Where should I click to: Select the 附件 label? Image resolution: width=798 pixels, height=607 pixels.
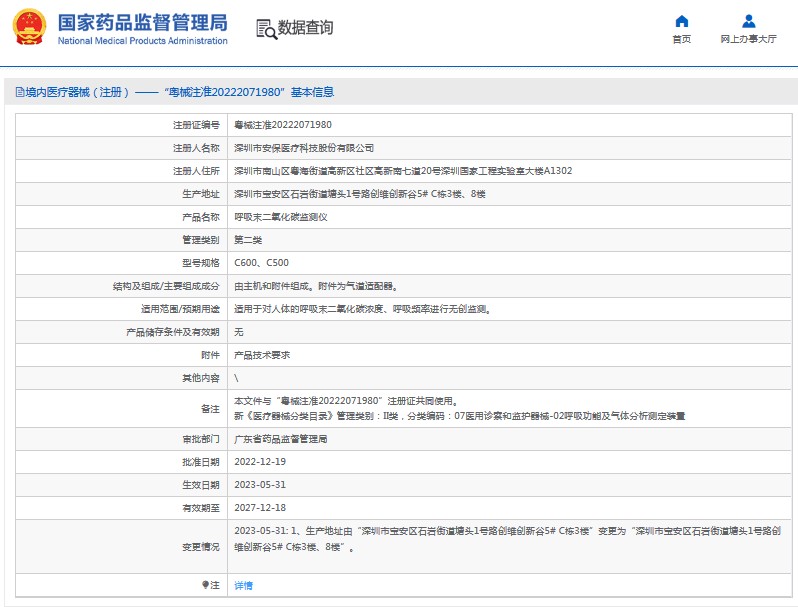click(210, 355)
